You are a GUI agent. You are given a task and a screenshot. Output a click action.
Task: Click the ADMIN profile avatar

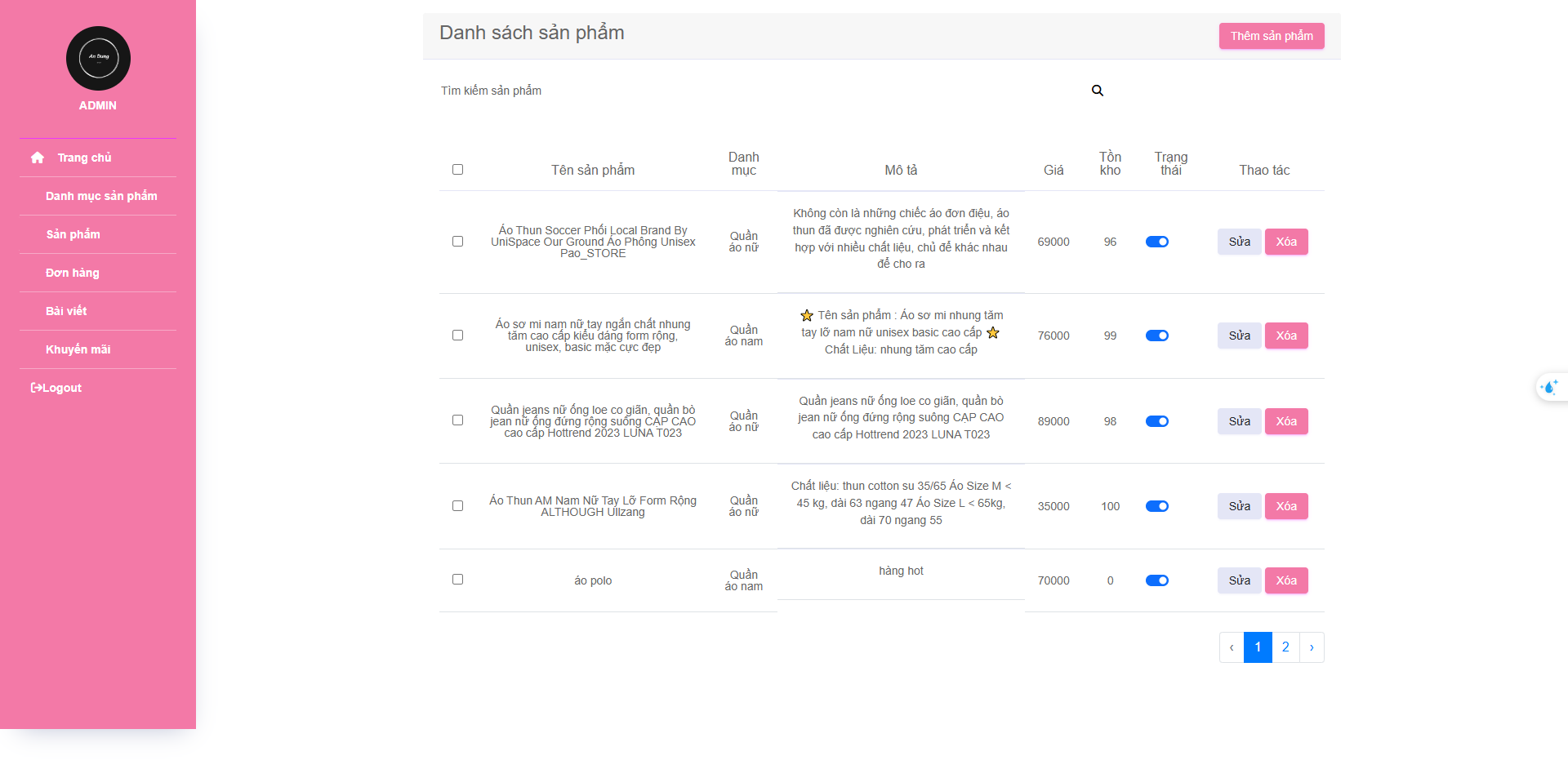(x=98, y=58)
